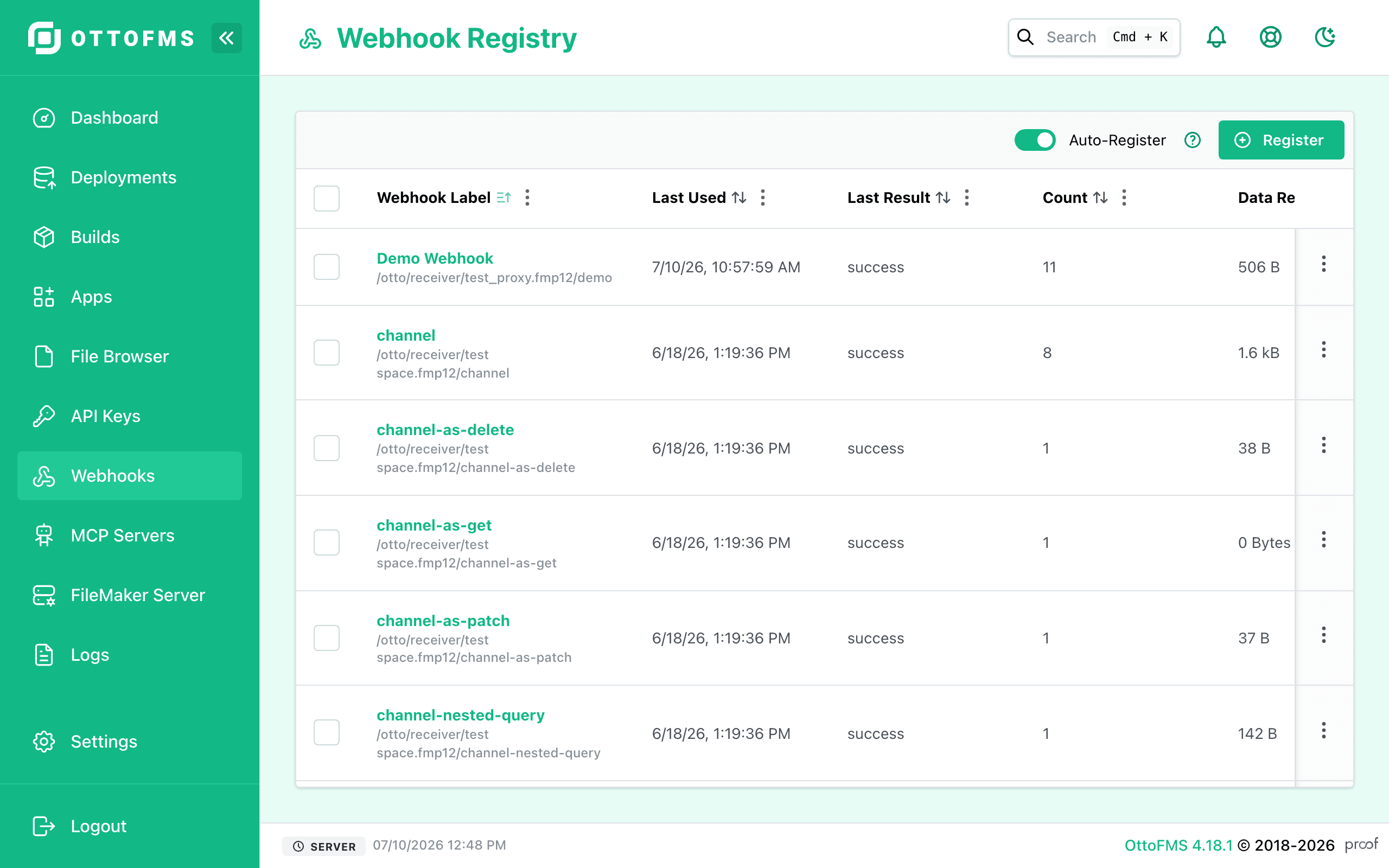Click the Search input field
The height and width of the screenshot is (868, 1389).
(x=1094, y=37)
